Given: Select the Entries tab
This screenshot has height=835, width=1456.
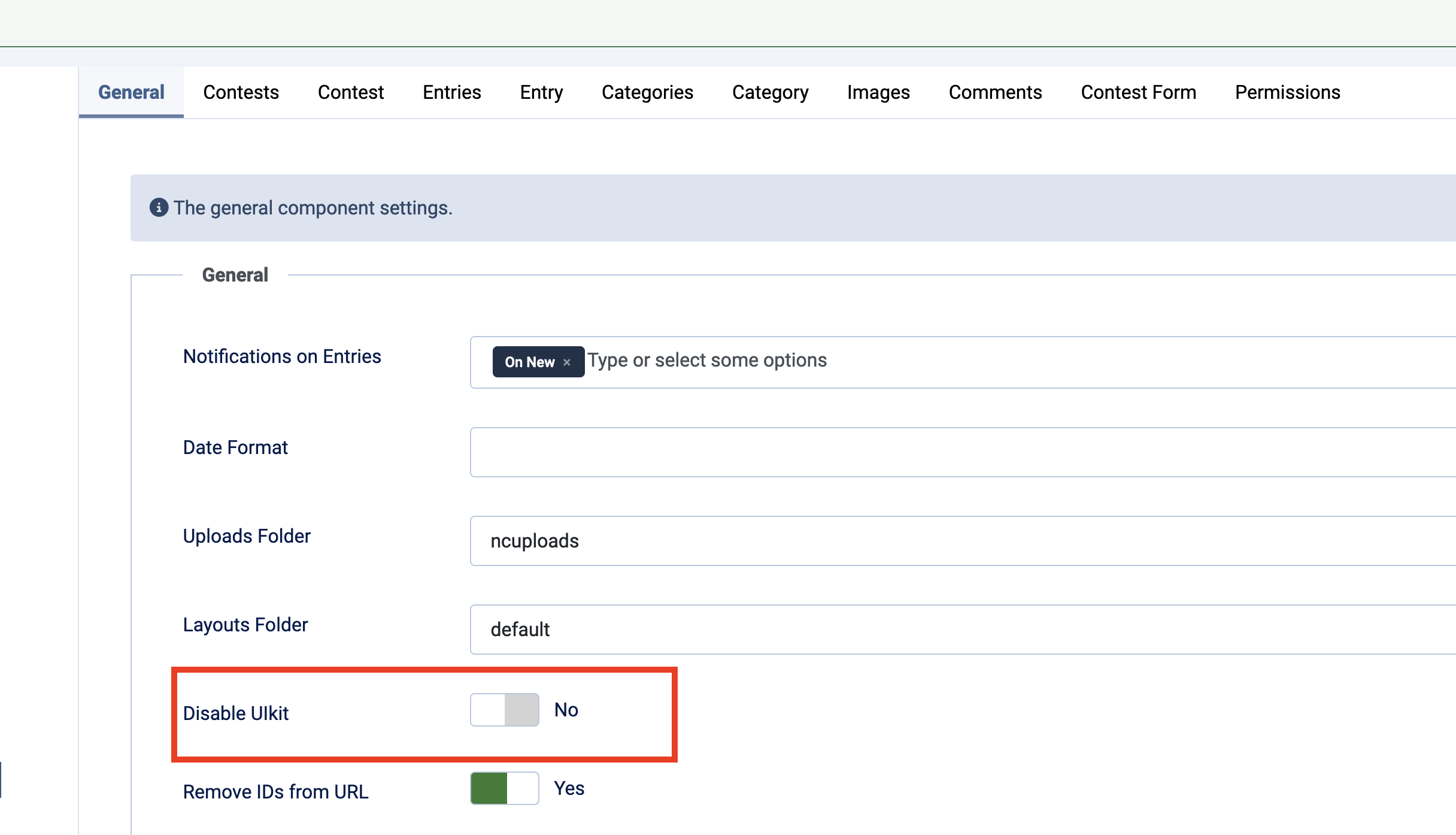Looking at the screenshot, I should [x=452, y=92].
